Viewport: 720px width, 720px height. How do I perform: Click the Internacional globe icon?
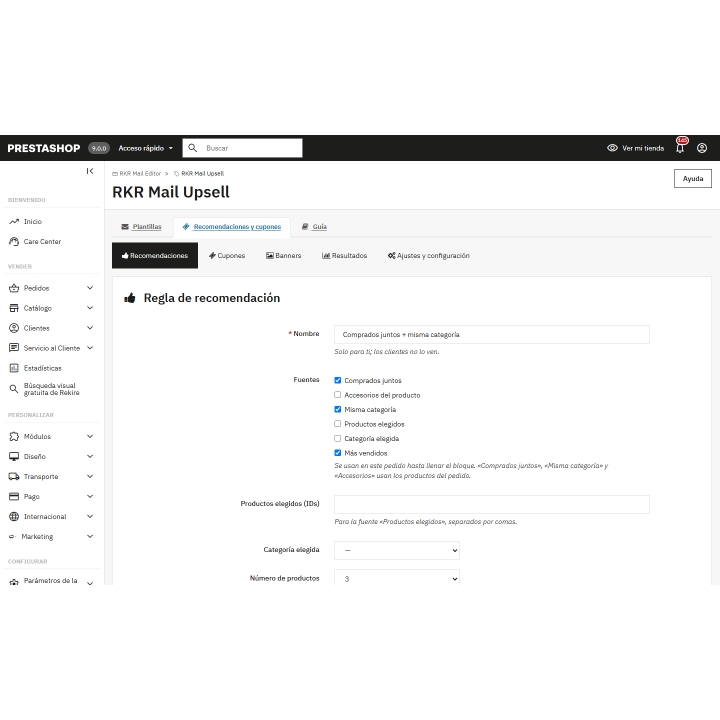coord(14,516)
